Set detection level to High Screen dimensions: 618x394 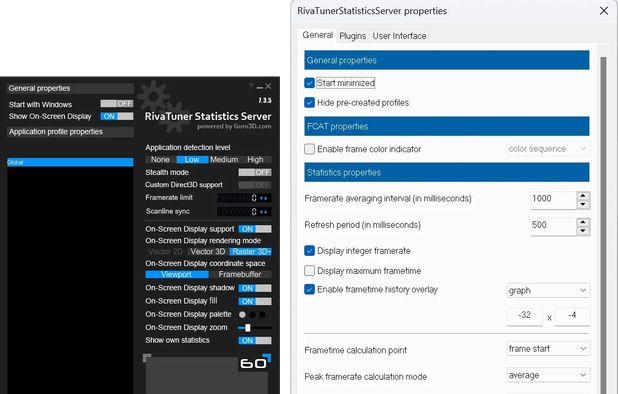(255, 160)
